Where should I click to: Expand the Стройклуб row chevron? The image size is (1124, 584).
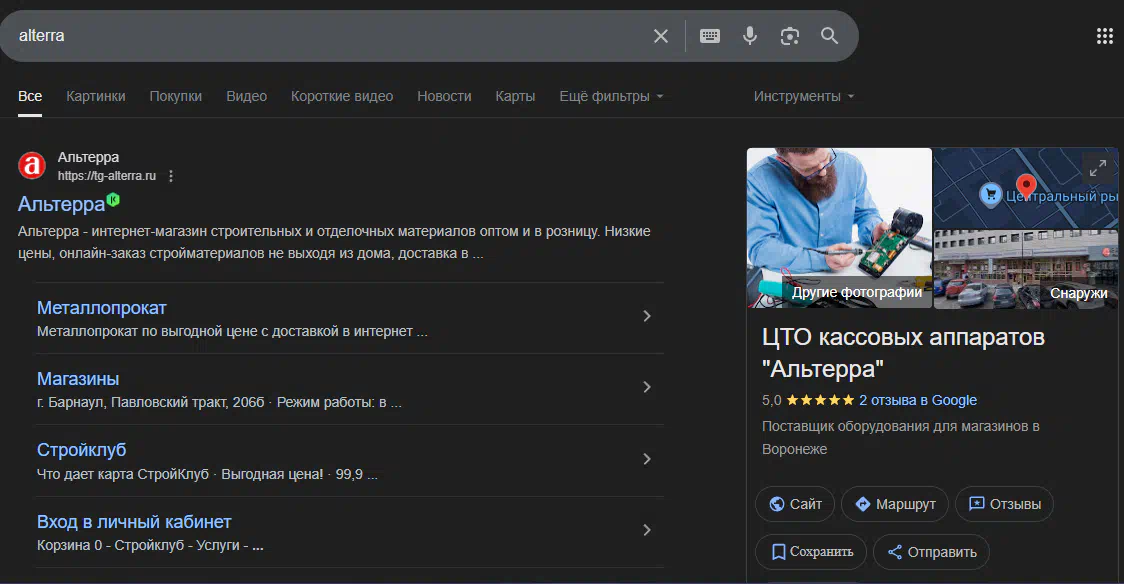pyautogui.click(x=647, y=459)
